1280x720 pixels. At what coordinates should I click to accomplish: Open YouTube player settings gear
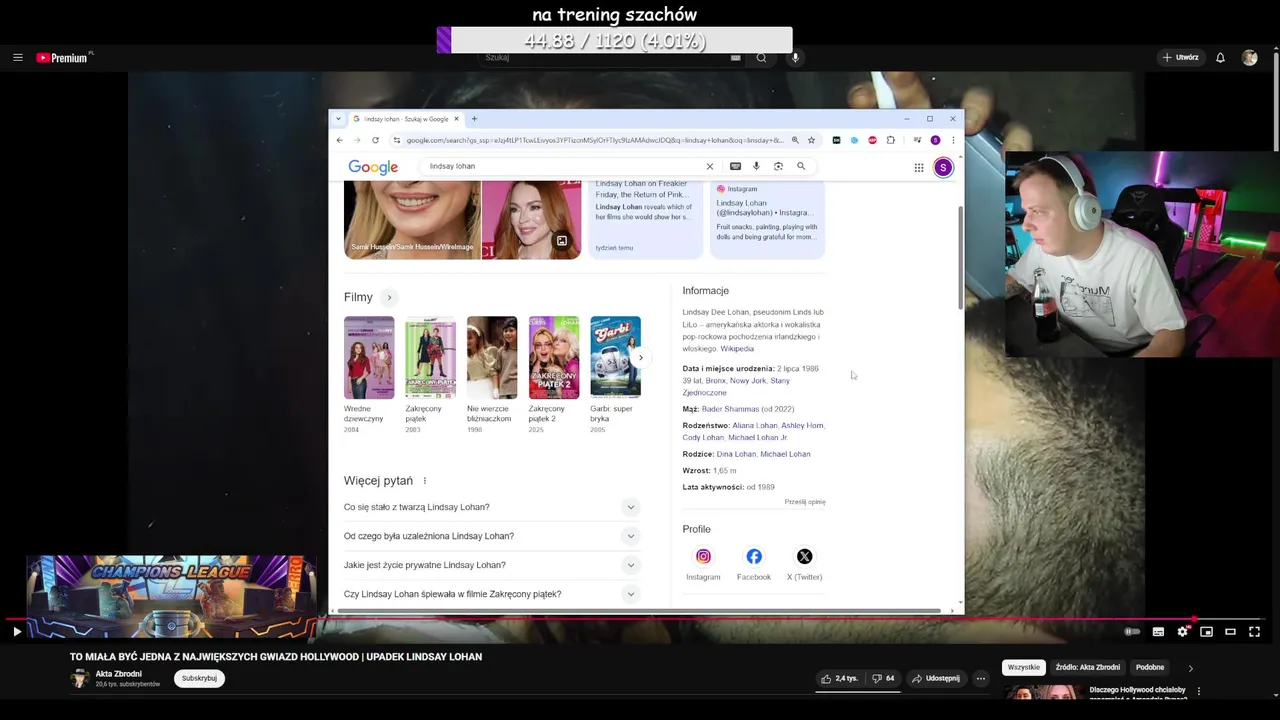1182,632
